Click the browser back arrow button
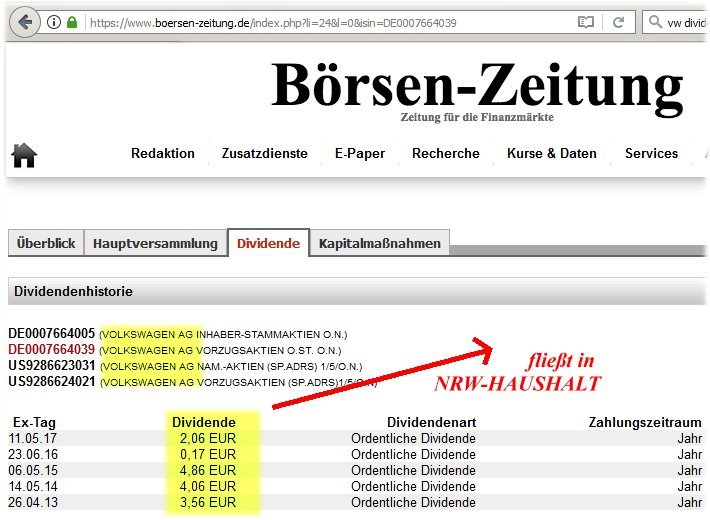The image size is (710, 520). [25, 22]
